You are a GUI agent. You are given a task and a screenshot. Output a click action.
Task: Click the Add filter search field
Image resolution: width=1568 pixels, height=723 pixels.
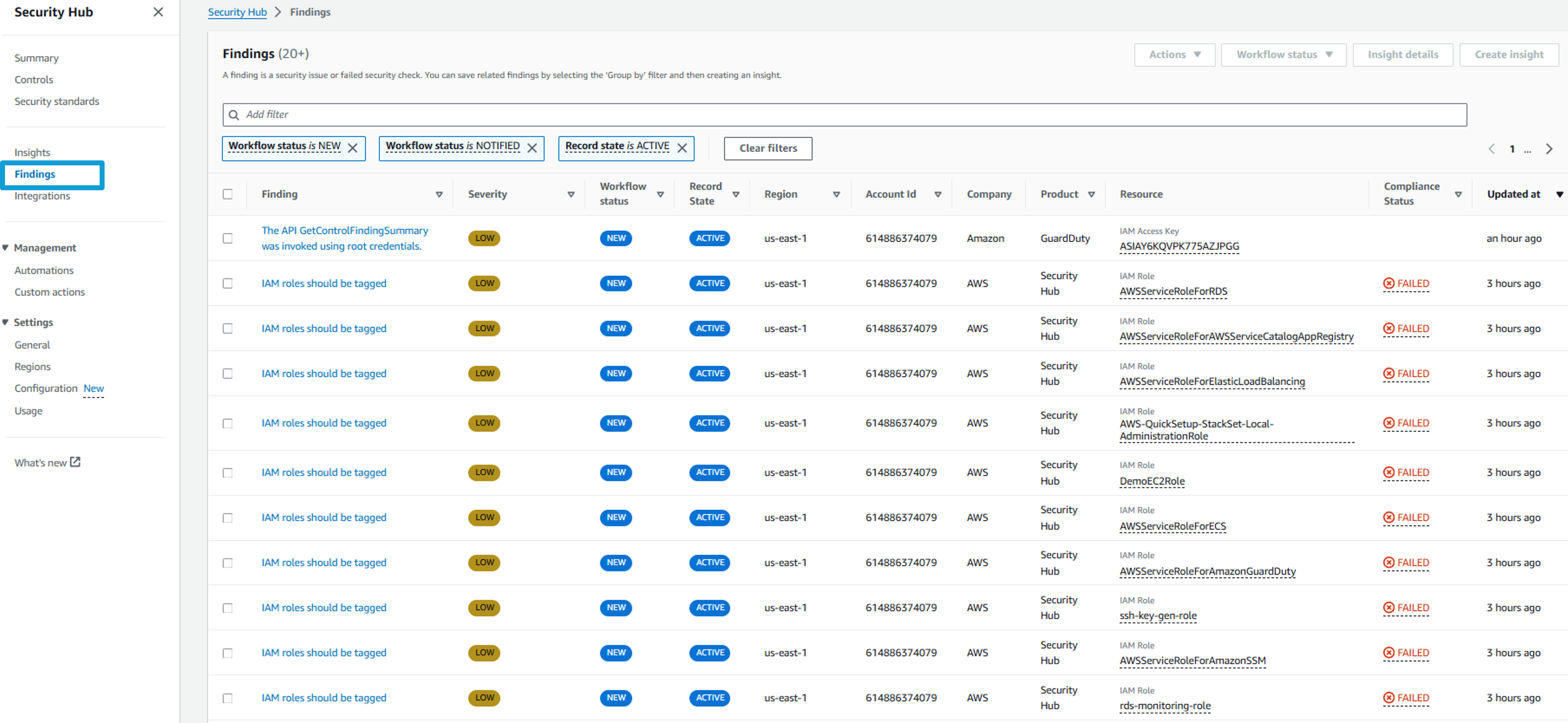[x=844, y=115]
